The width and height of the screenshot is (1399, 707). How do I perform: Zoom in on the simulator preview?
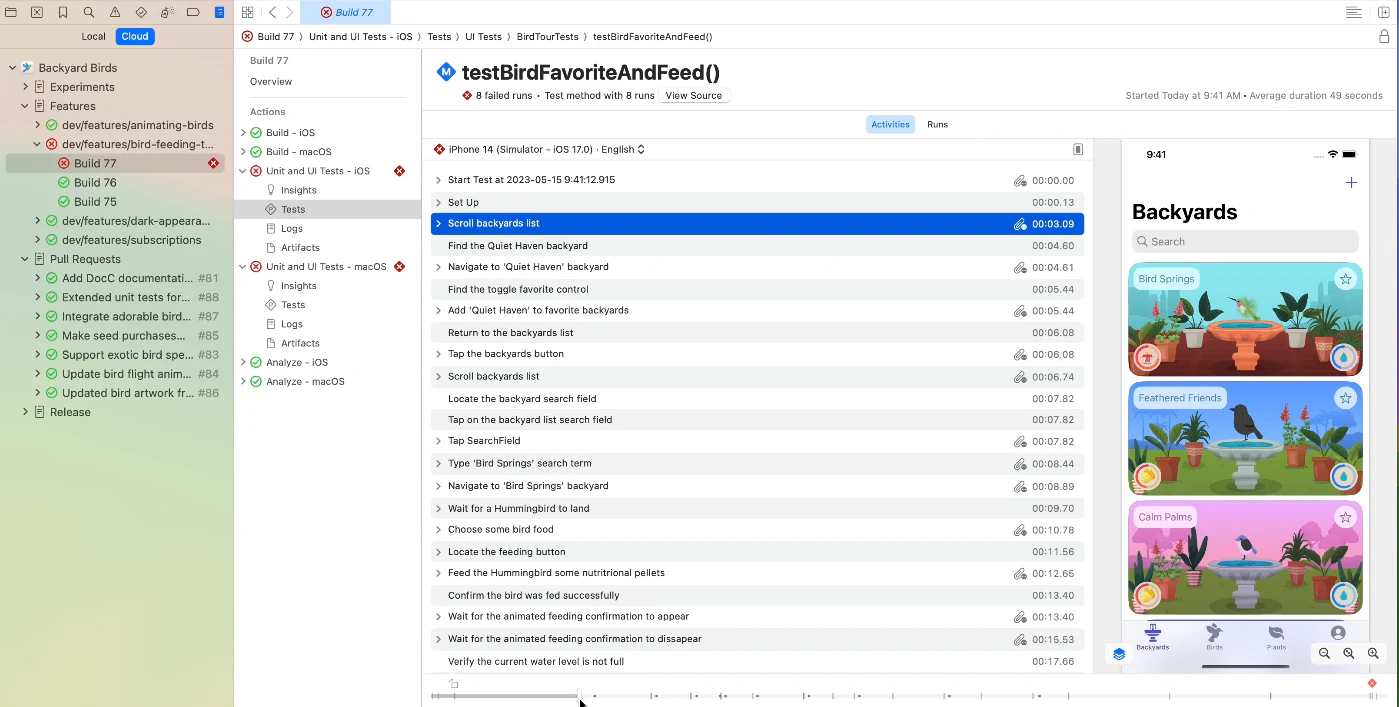[x=1373, y=653]
